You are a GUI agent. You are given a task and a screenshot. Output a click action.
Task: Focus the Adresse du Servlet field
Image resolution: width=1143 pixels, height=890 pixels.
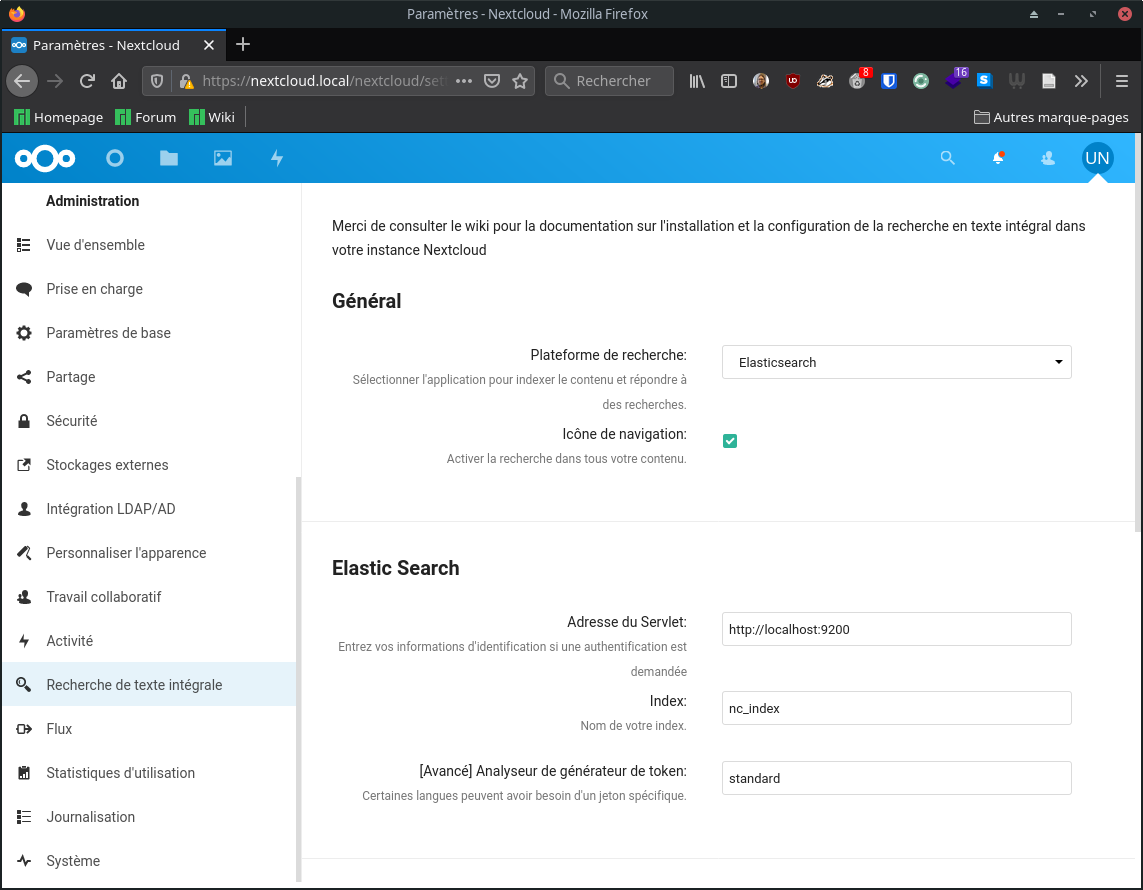[x=897, y=629]
